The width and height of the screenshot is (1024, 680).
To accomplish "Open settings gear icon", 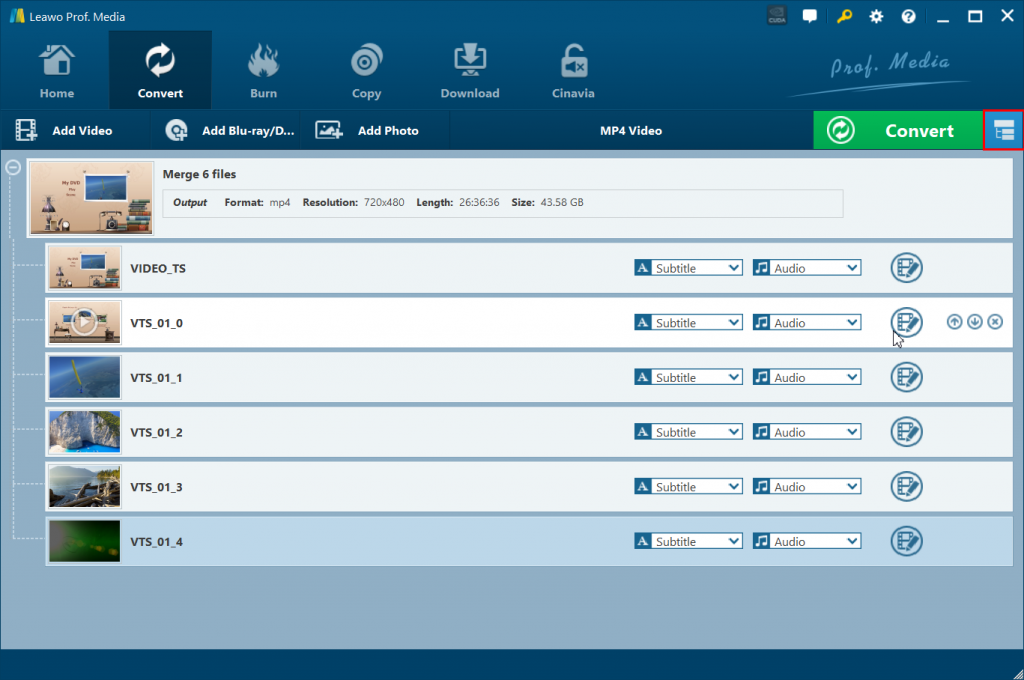I will click(x=876, y=17).
